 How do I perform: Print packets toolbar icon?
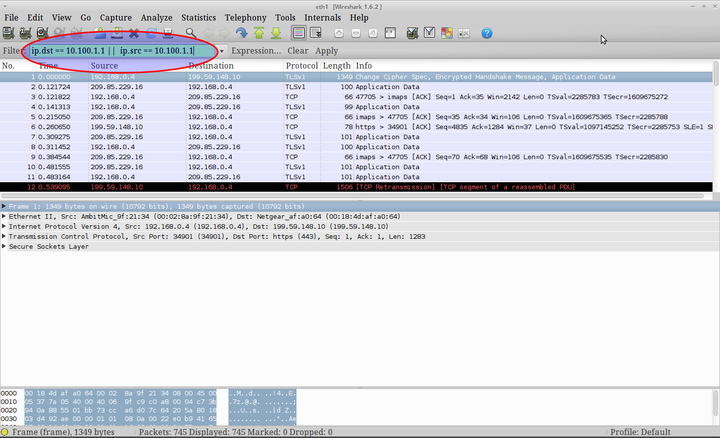coord(168,33)
